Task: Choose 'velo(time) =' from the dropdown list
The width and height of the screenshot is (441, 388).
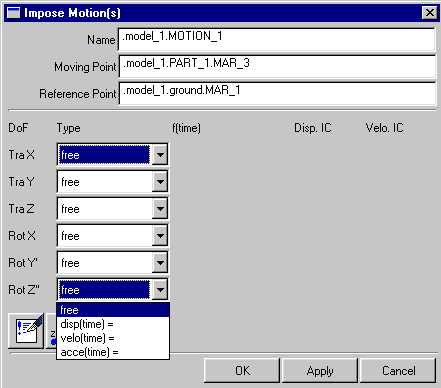Action: (x=113, y=338)
